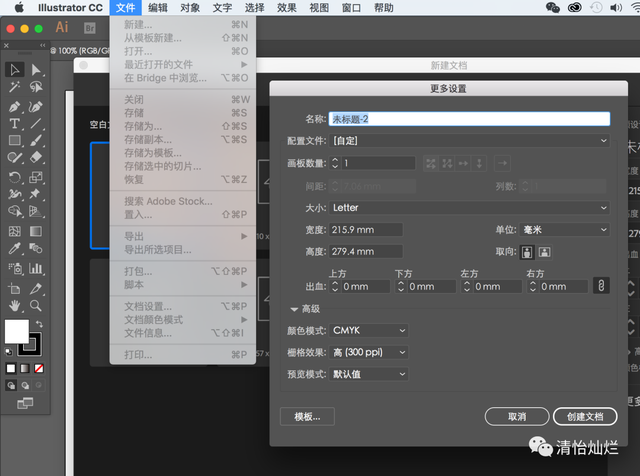
Task: Select the Zoom magnifier tool
Action: 36,305
